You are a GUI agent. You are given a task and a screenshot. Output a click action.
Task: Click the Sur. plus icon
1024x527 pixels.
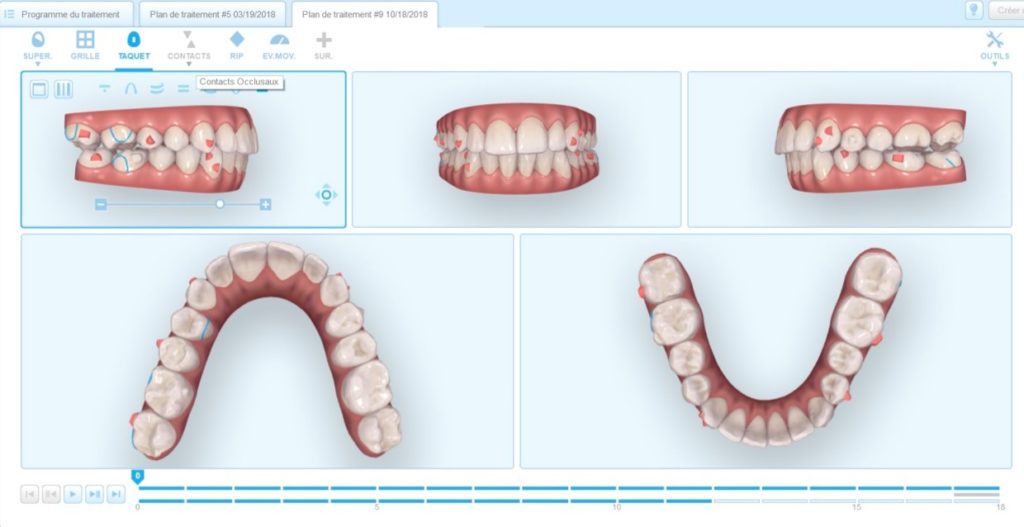(x=323, y=45)
